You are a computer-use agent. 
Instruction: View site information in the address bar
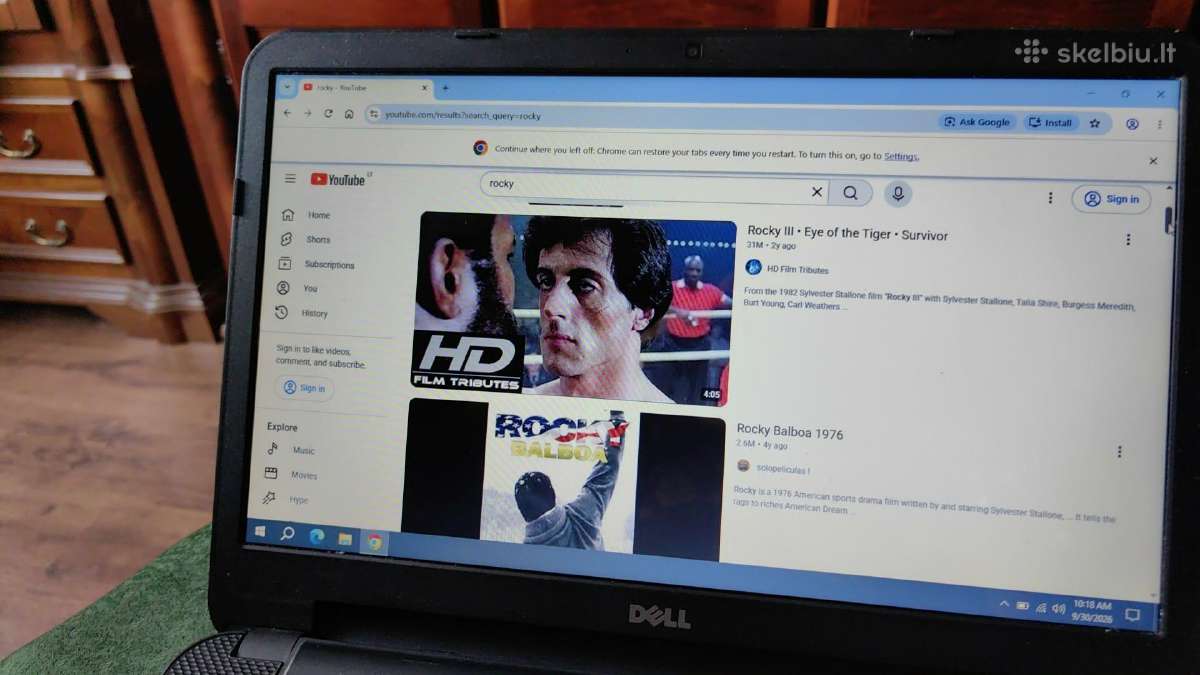pyautogui.click(x=374, y=115)
